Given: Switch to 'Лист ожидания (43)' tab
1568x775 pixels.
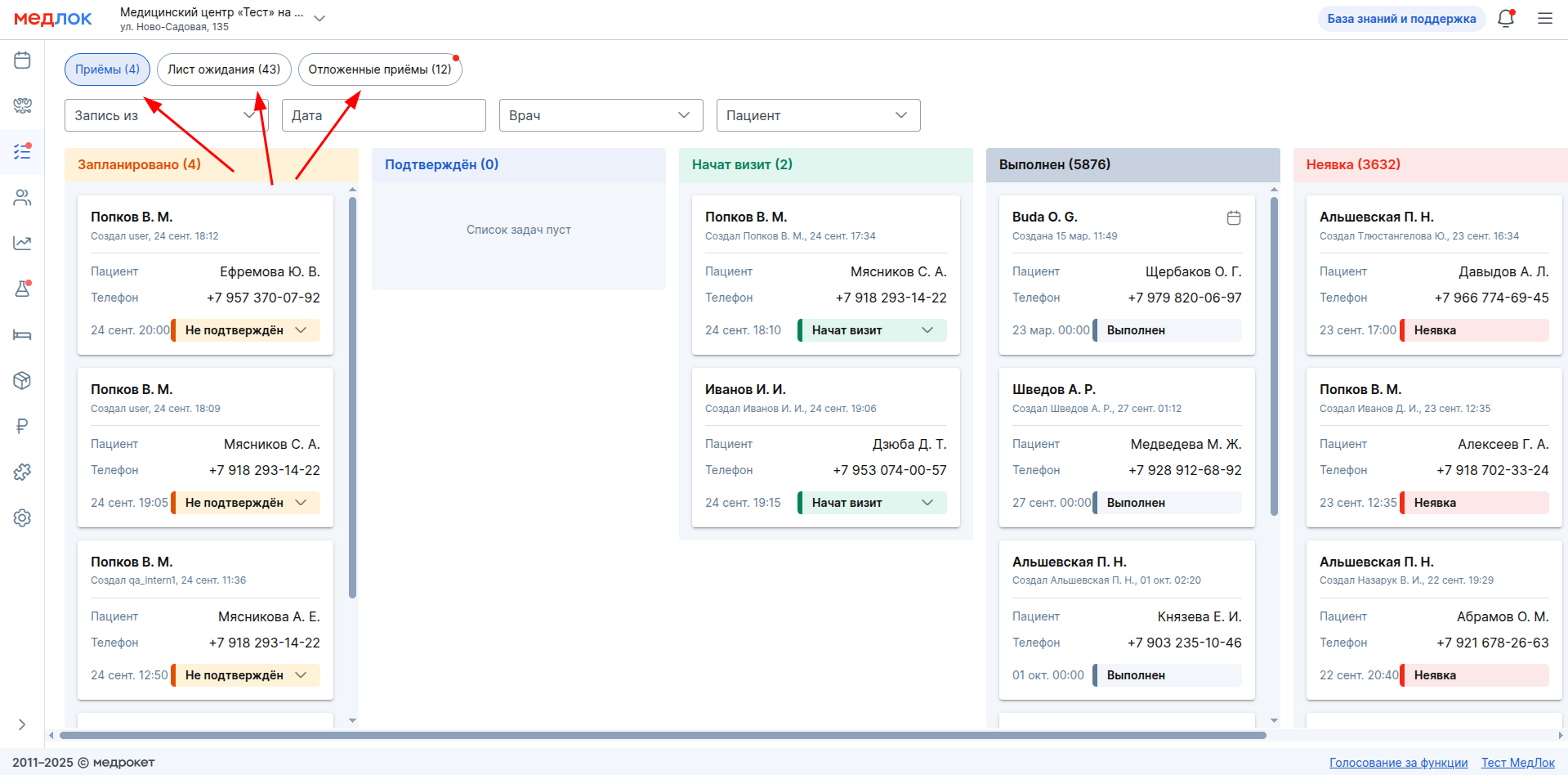Looking at the screenshot, I should (224, 69).
